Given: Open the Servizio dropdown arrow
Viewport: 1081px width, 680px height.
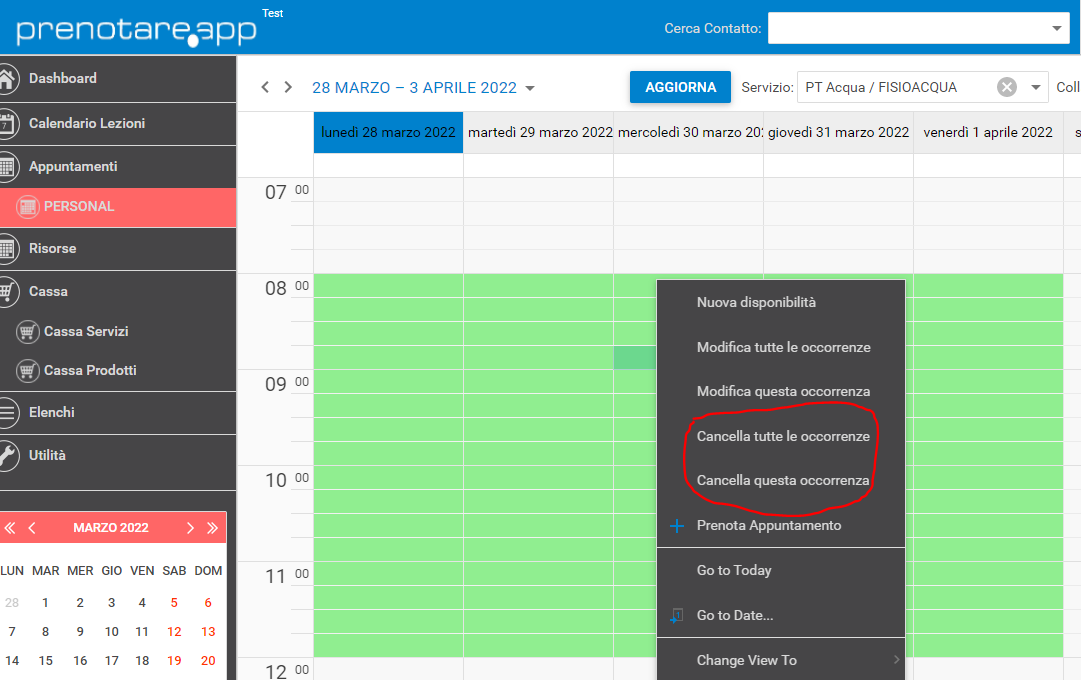Looking at the screenshot, I should (x=1035, y=87).
